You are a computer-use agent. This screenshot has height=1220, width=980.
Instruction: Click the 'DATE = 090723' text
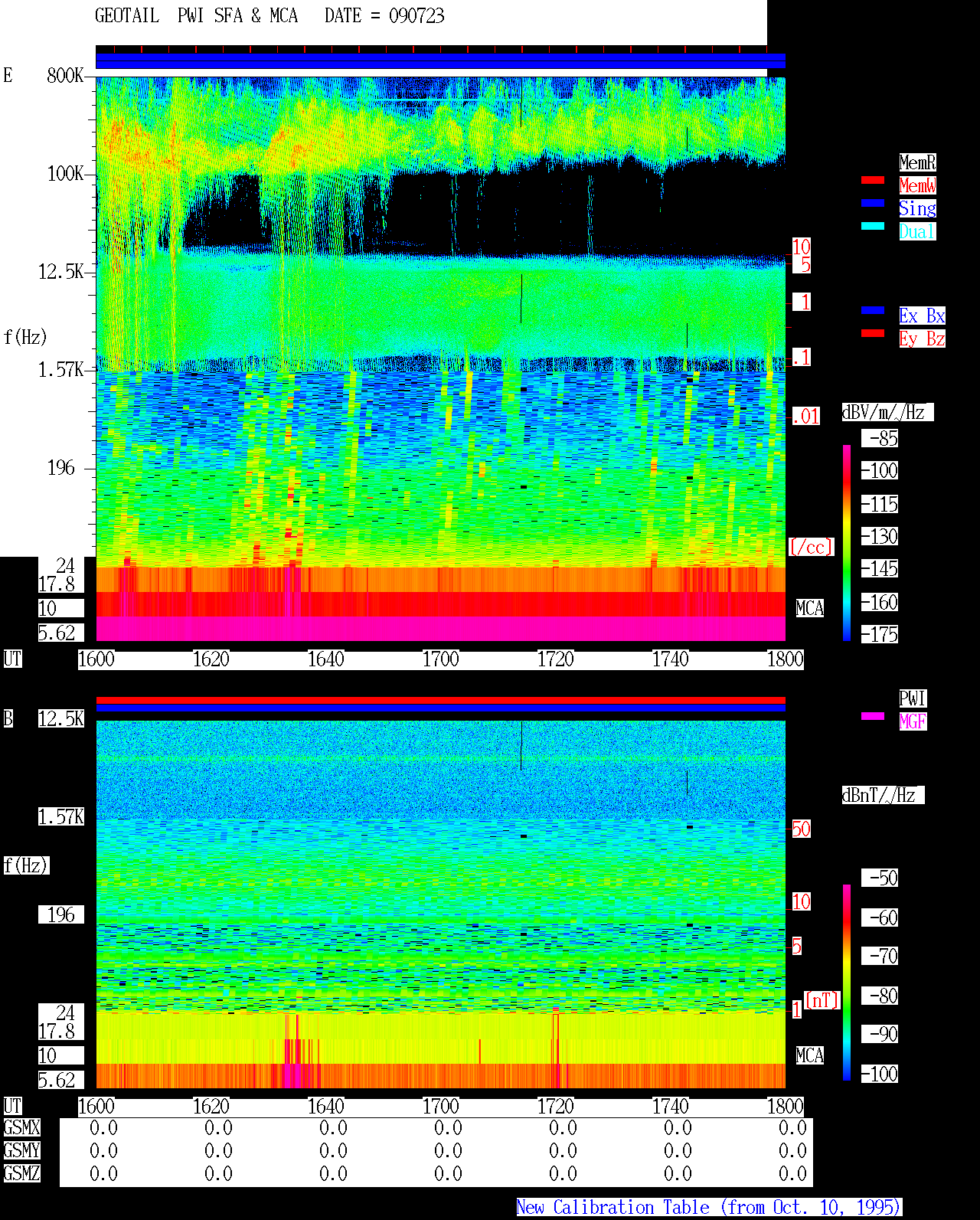(384, 16)
